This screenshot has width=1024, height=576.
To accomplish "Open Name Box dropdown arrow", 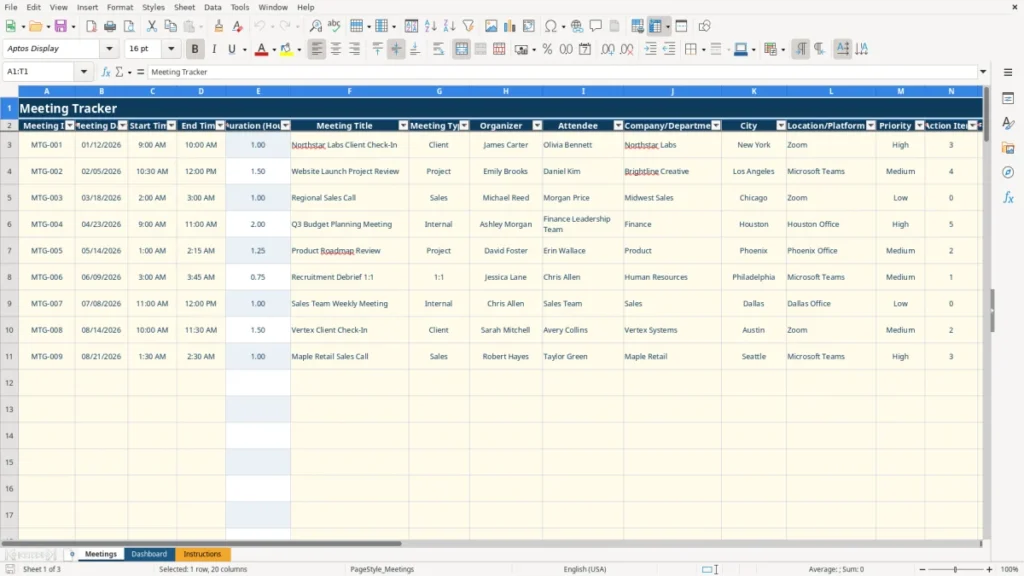I will 84,72.
